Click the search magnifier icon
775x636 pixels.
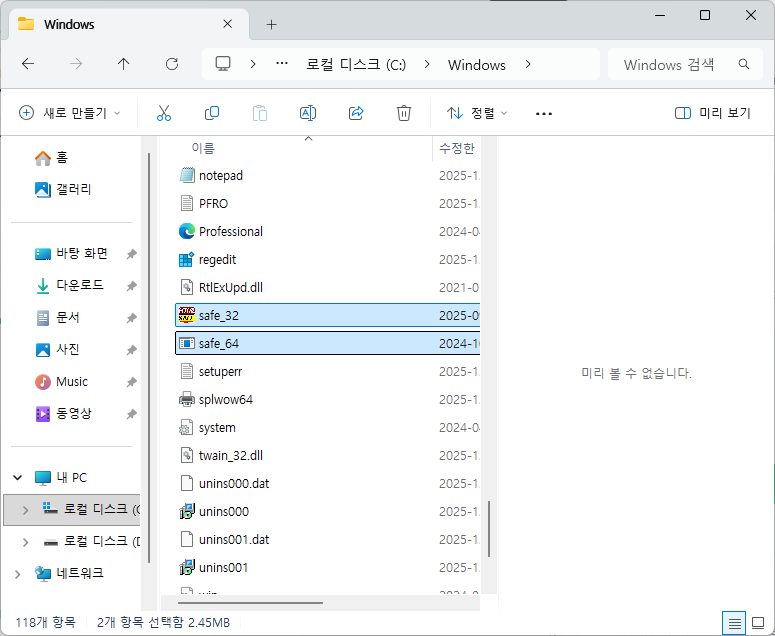click(743, 64)
